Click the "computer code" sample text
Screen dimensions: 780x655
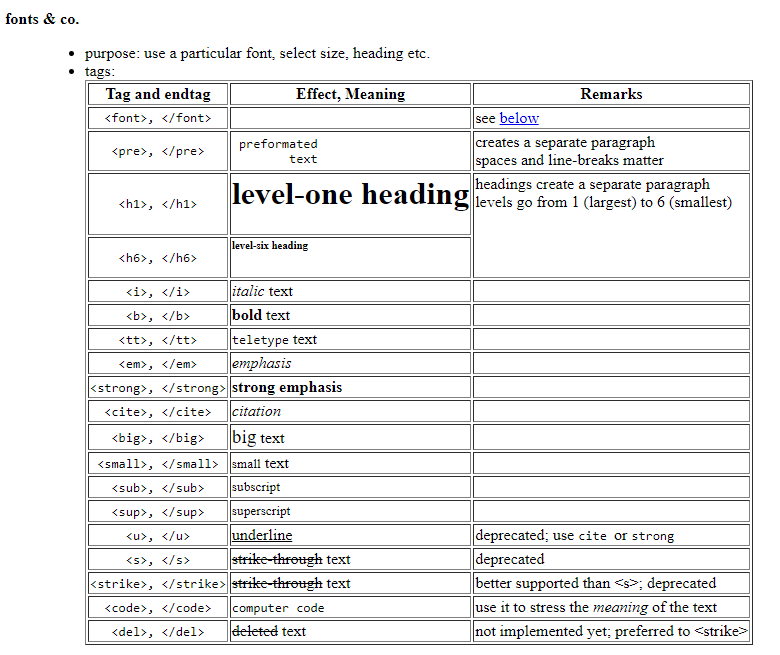[x=278, y=608]
